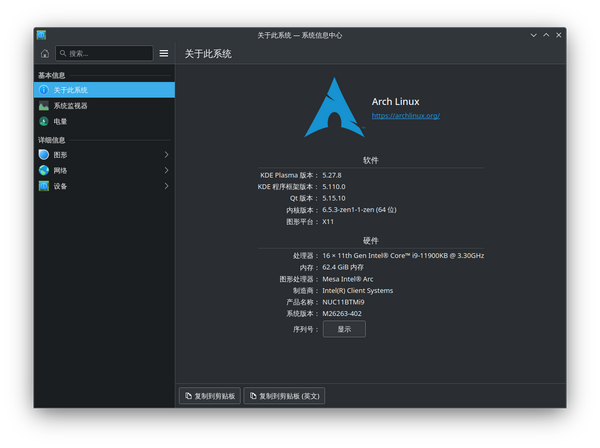Viewport: 600px width, 448px height.
Task: Focus the 搜索 search field
Action: pyautogui.click(x=104, y=53)
